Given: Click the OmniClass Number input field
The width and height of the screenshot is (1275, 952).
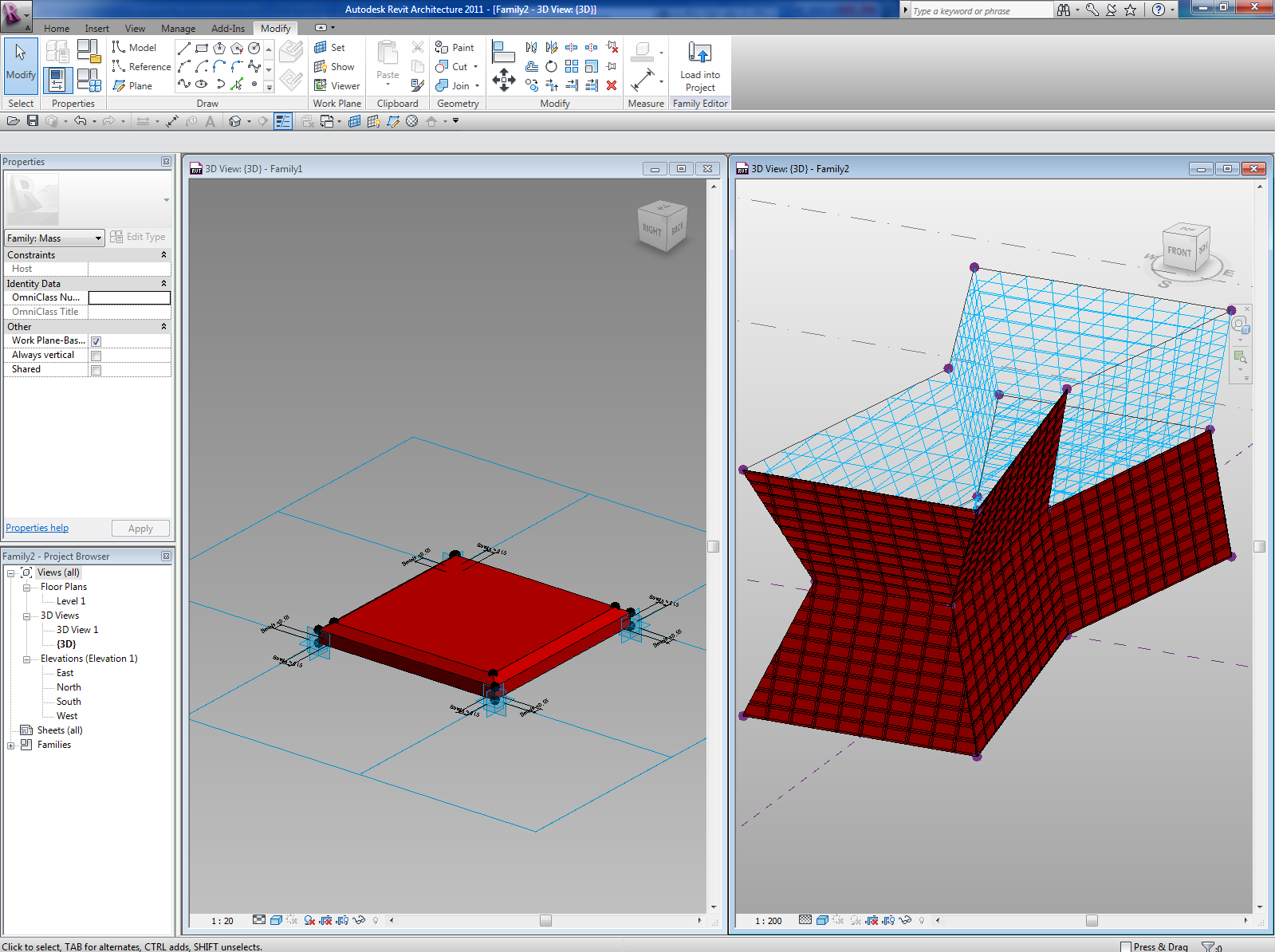Looking at the screenshot, I should click(x=129, y=297).
